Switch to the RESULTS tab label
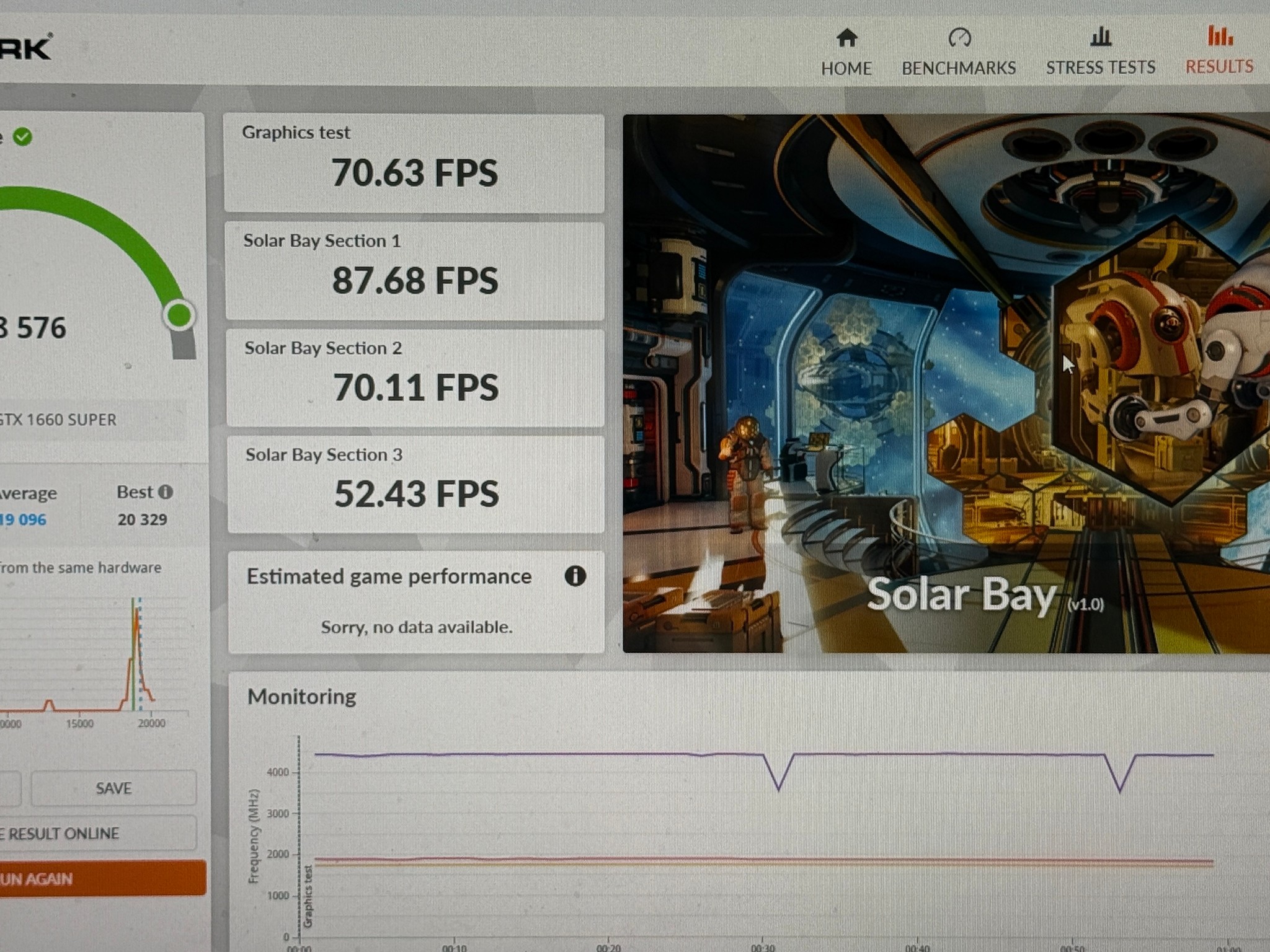1270x952 pixels. 1219,66
